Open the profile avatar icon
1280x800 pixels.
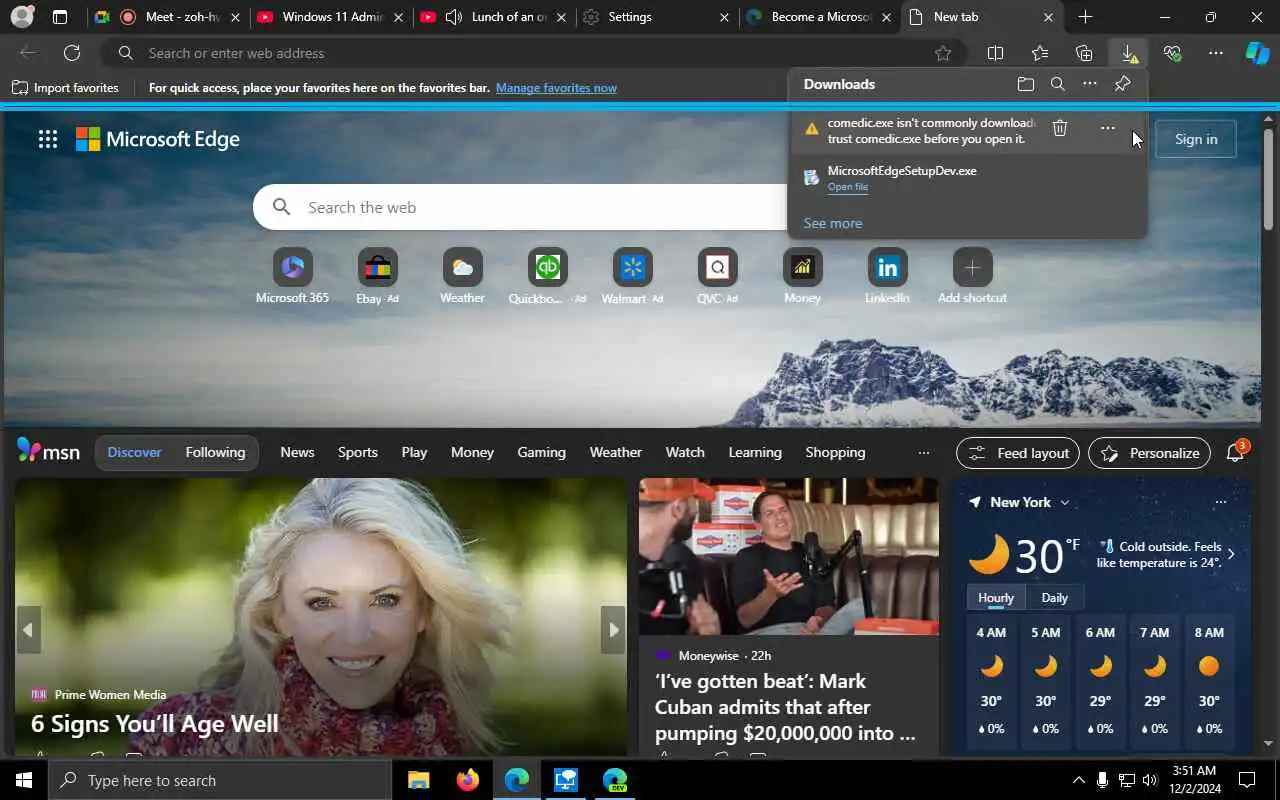pos(22,17)
